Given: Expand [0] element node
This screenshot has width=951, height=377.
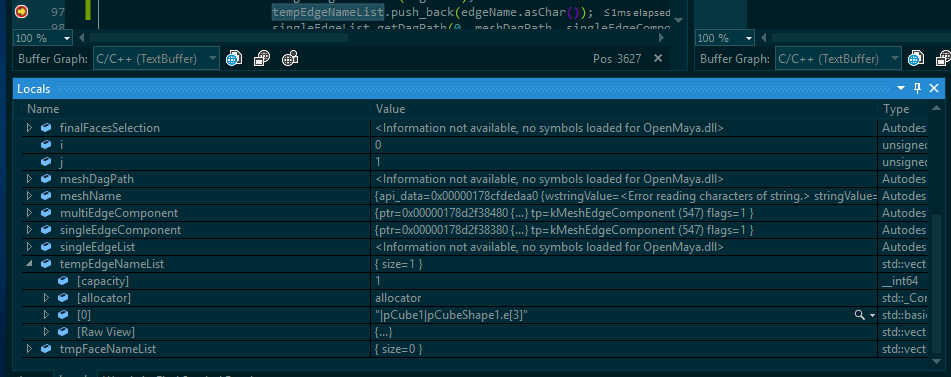Looking at the screenshot, I should tap(46, 315).
